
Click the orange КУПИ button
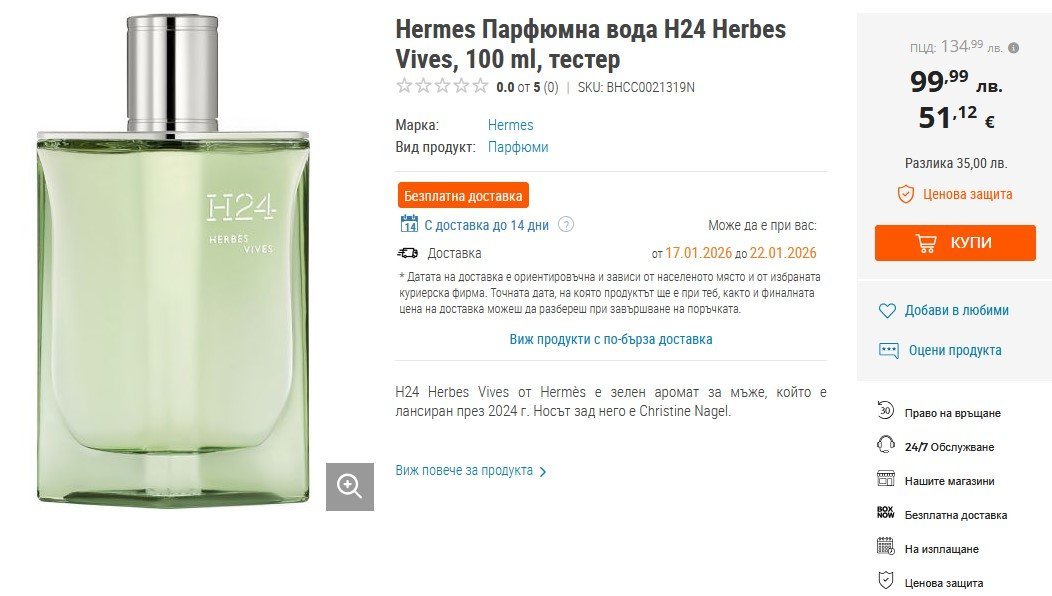pos(955,243)
